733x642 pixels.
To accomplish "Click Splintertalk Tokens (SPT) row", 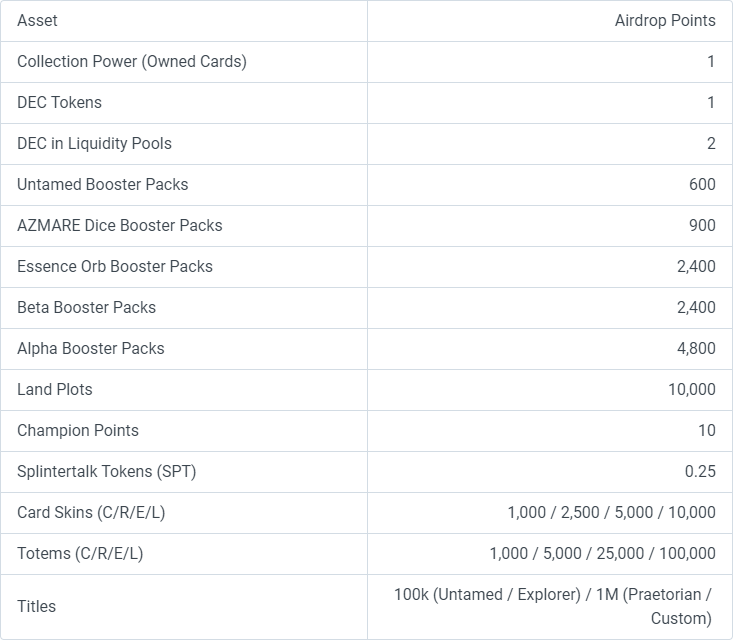I will pos(366,472).
